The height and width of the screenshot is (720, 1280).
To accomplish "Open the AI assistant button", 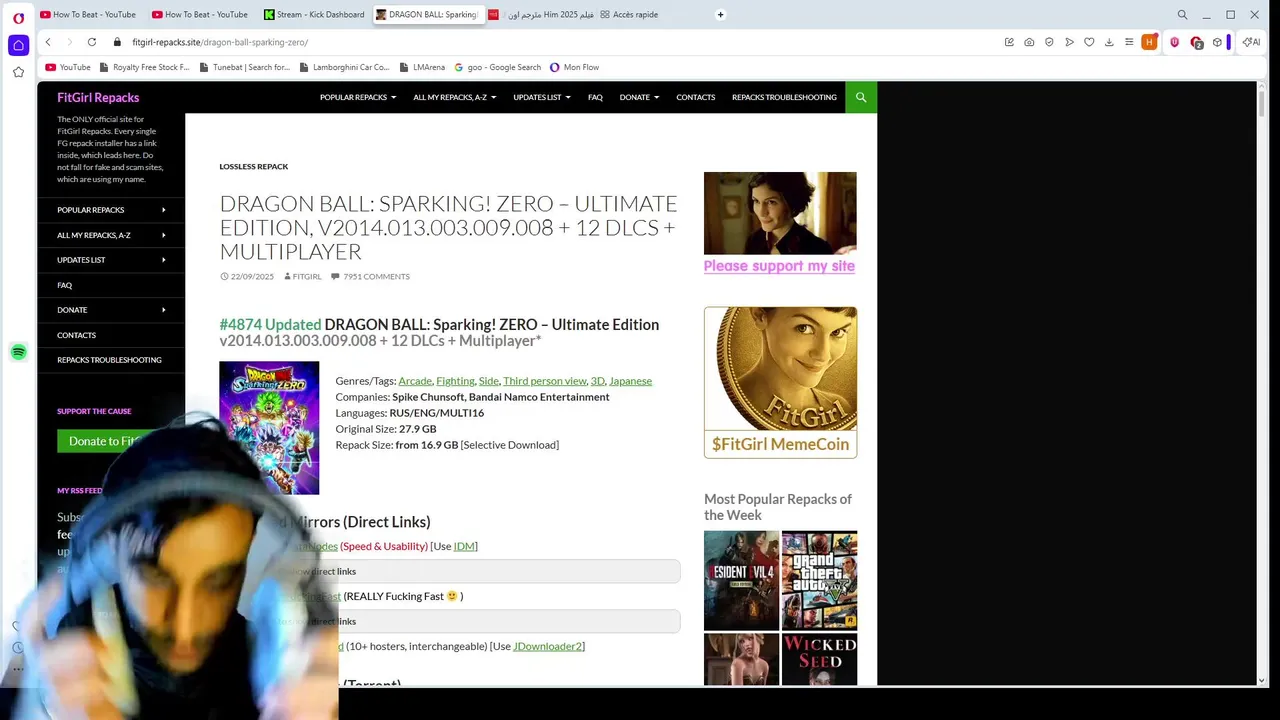I will click(x=1251, y=42).
